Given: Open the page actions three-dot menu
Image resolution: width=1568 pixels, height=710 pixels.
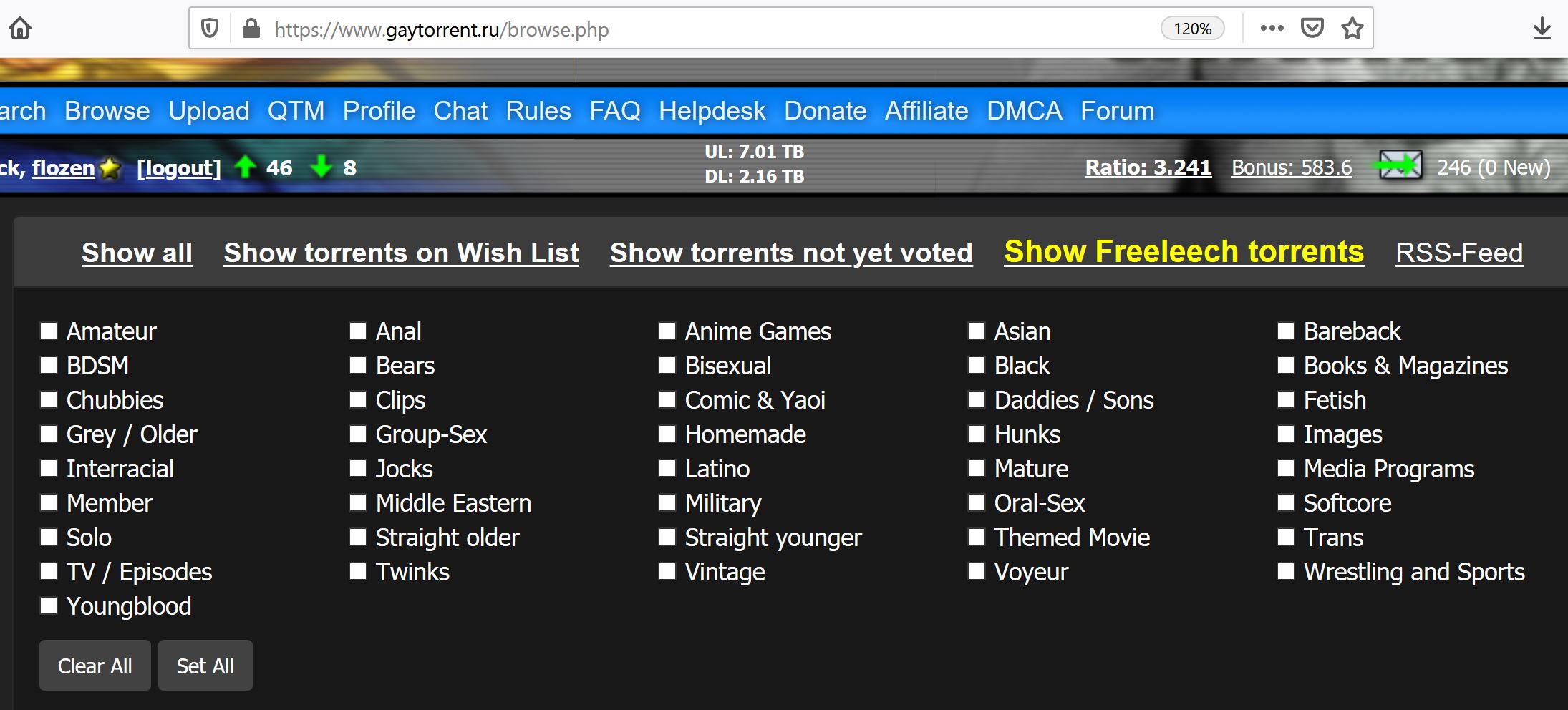Looking at the screenshot, I should [x=1272, y=29].
